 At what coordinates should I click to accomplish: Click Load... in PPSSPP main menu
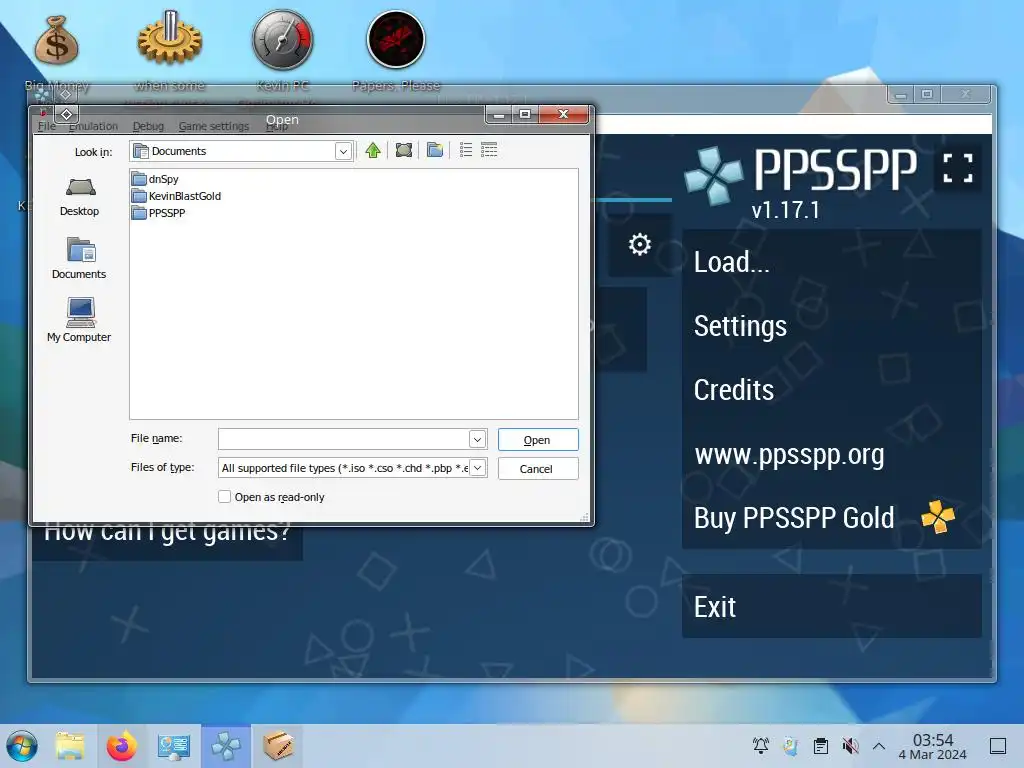pyautogui.click(x=831, y=262)
